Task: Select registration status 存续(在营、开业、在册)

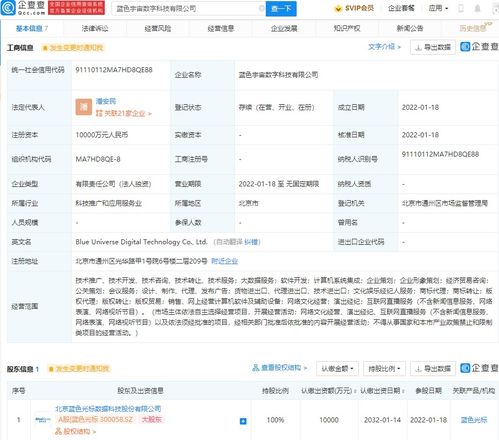Action: tap(277, 107)
